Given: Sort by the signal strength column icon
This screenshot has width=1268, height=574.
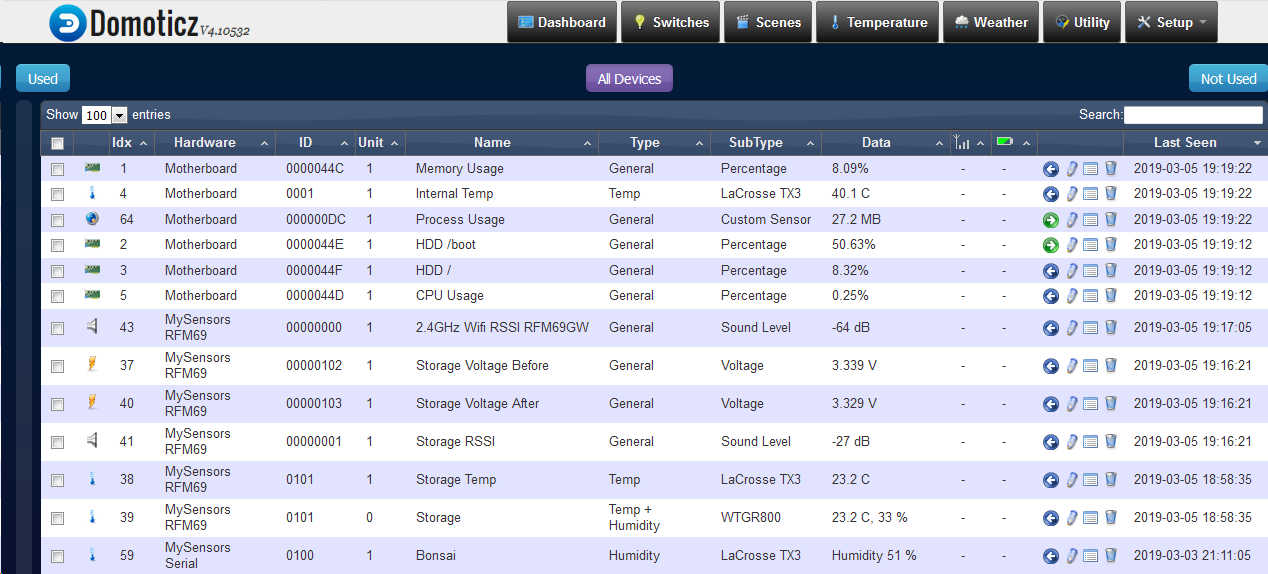Looking at the screenshot, I should tap(962, 143).
